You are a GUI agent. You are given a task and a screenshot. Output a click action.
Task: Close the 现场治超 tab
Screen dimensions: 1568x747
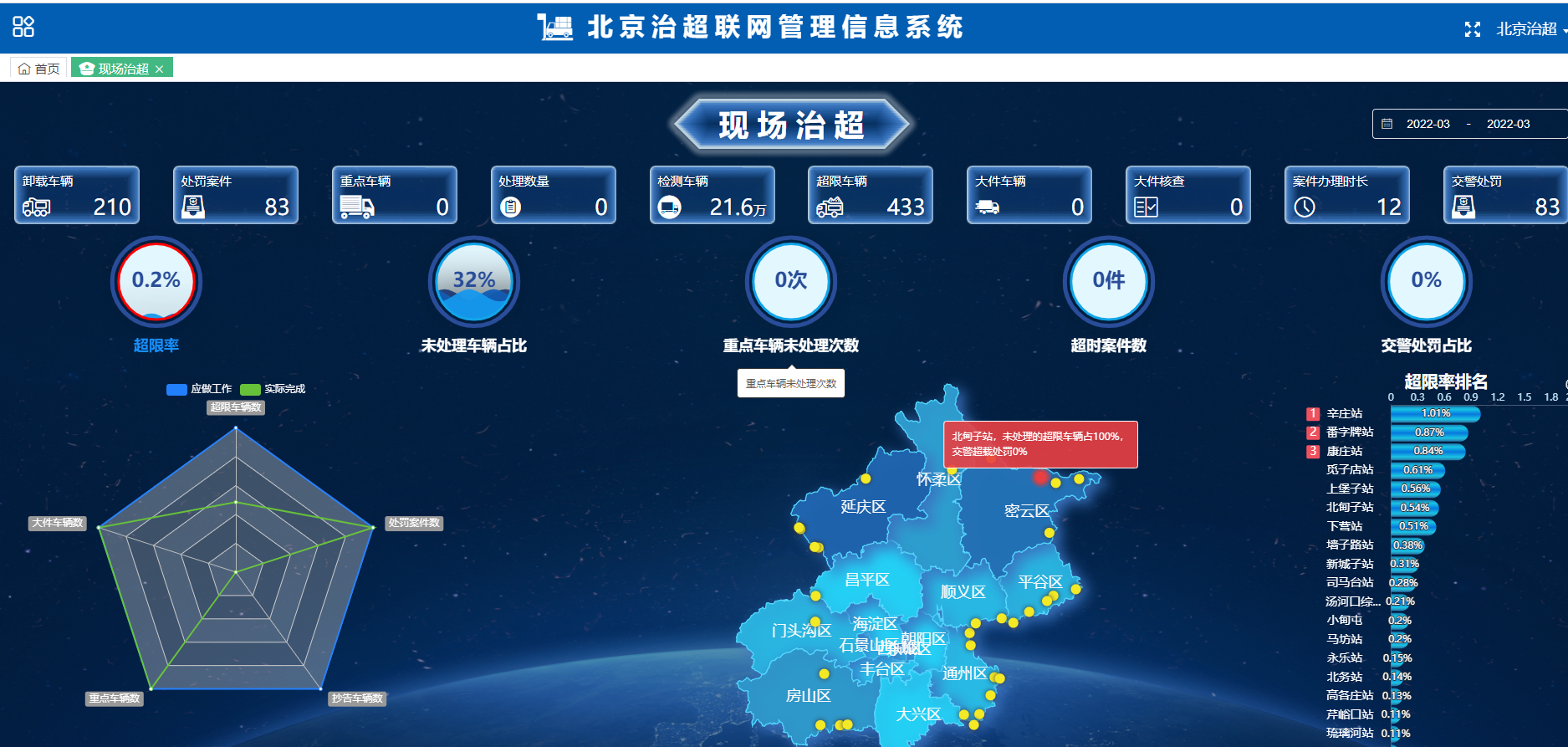160,69
